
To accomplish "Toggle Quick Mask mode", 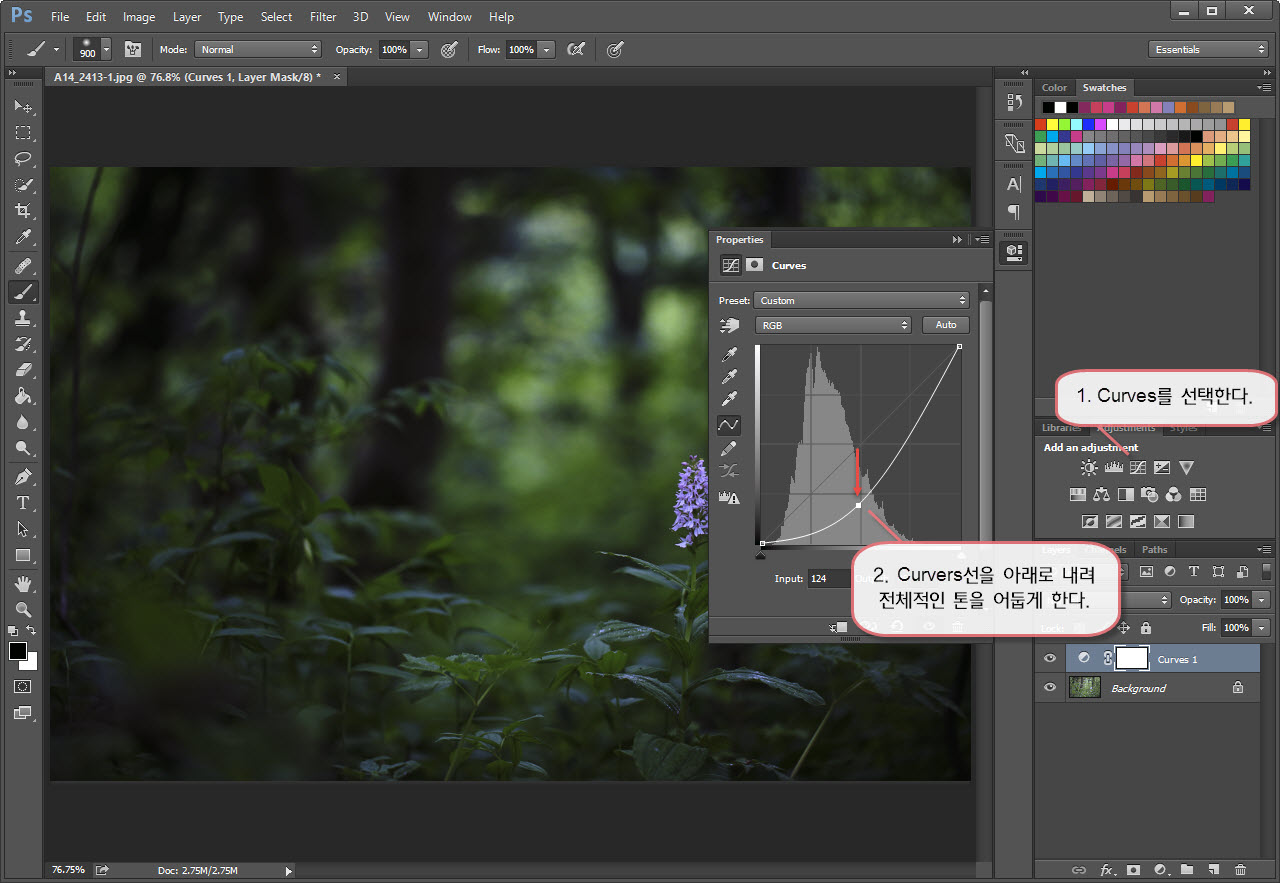I will point(23,687).
